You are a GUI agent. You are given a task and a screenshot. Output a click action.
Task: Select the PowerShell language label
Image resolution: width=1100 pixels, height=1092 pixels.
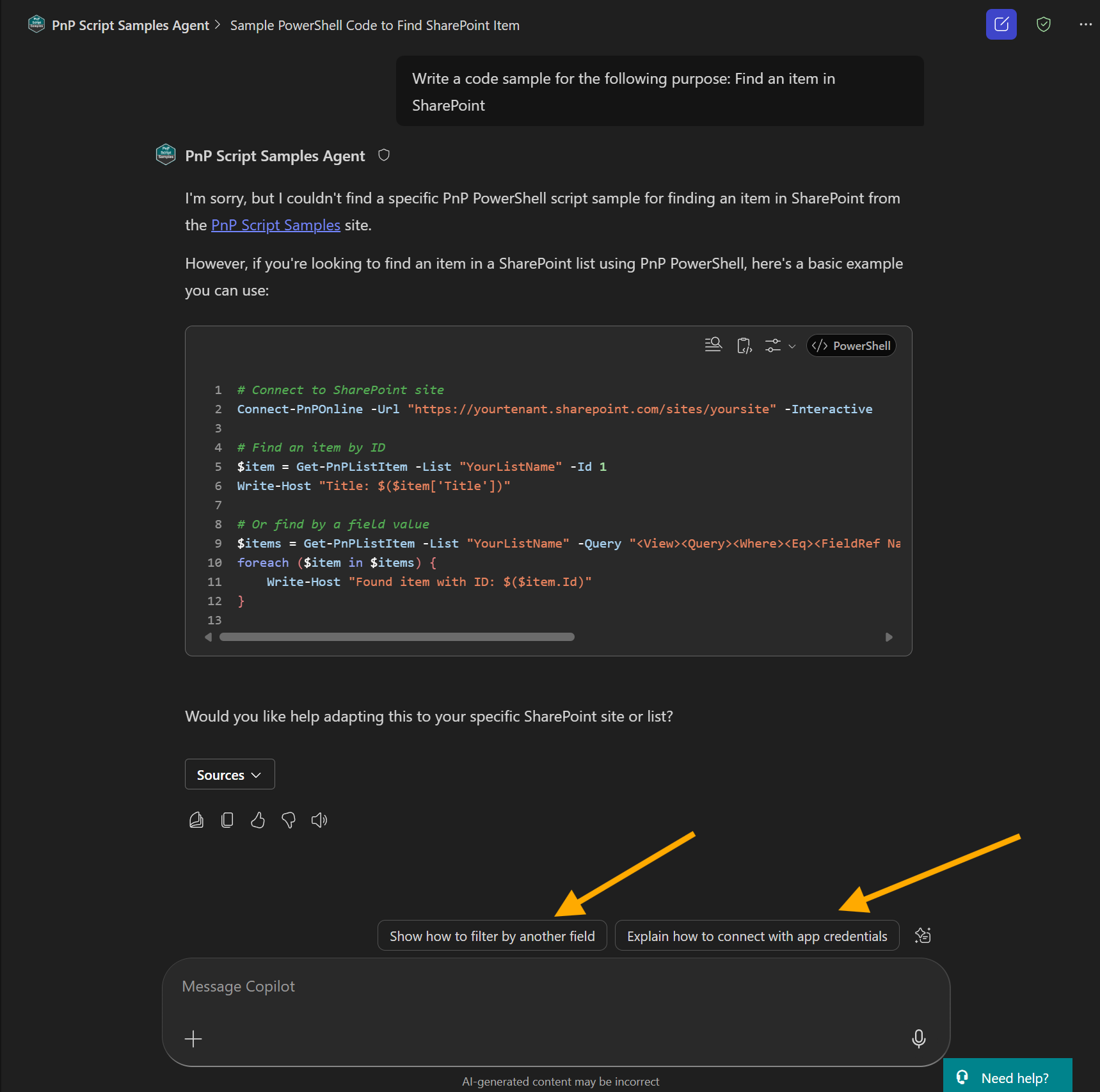point(851,345)
